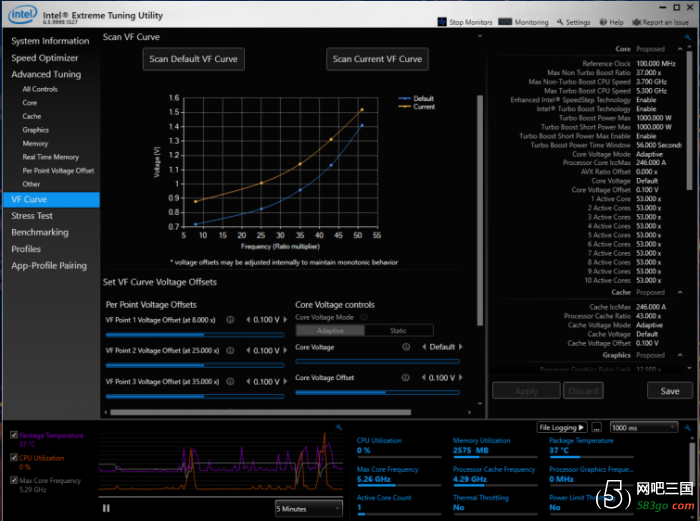Click wrench icon beside 1000 ms interval
The width and height of the screenshot is (700, 521).
tap(688, 427)
